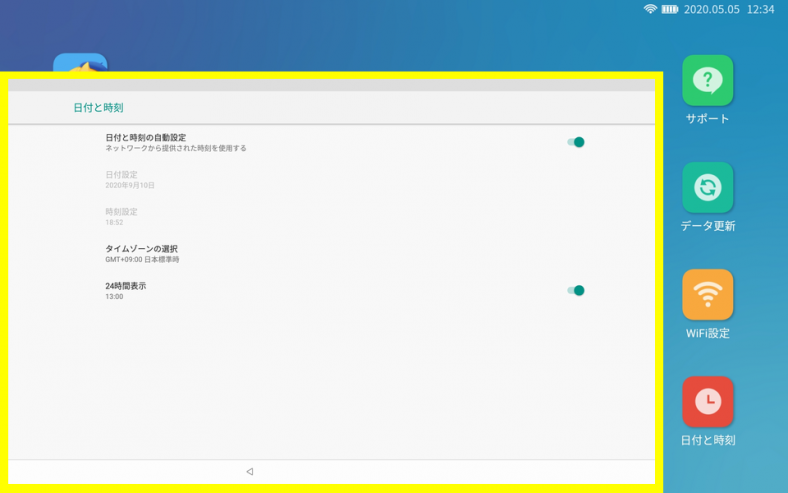Click the 18:52 time value

(114, 222)
